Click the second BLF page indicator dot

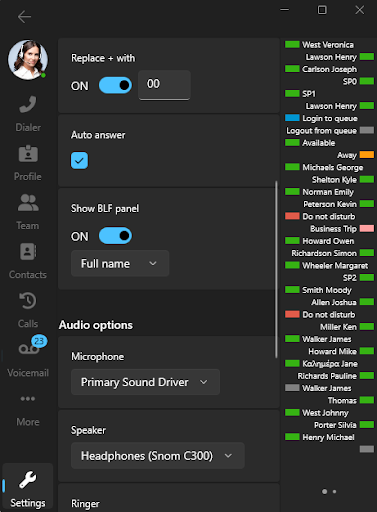pyautogui.click(x=334, y=491)
